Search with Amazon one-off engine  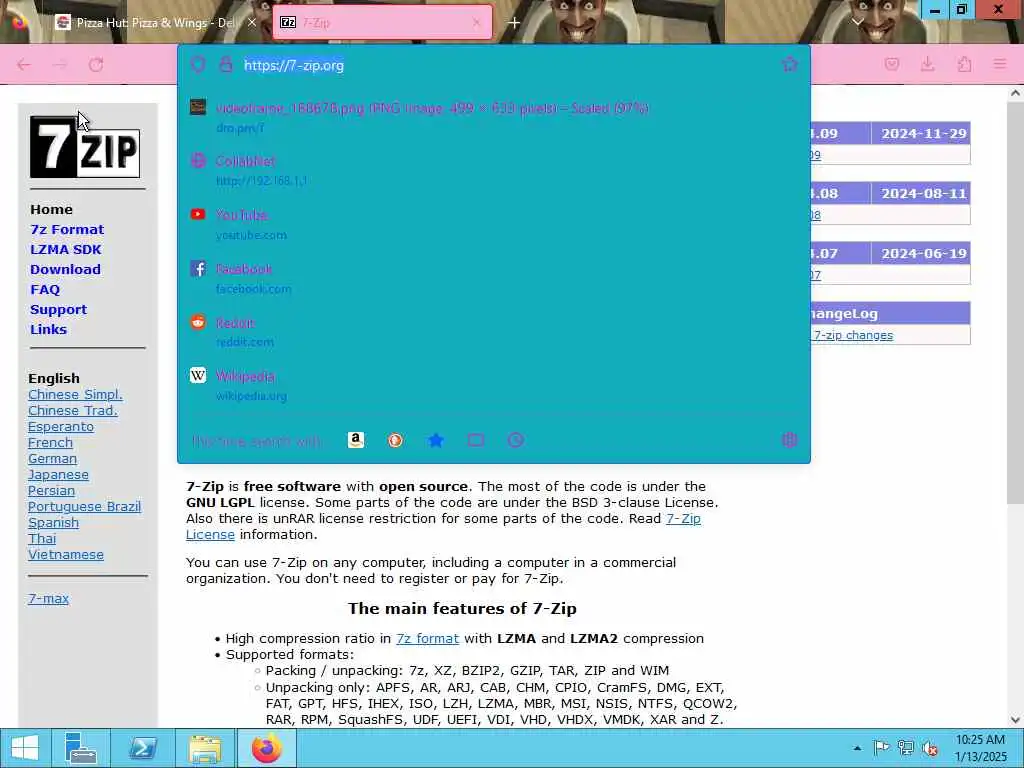coord(356,440)
